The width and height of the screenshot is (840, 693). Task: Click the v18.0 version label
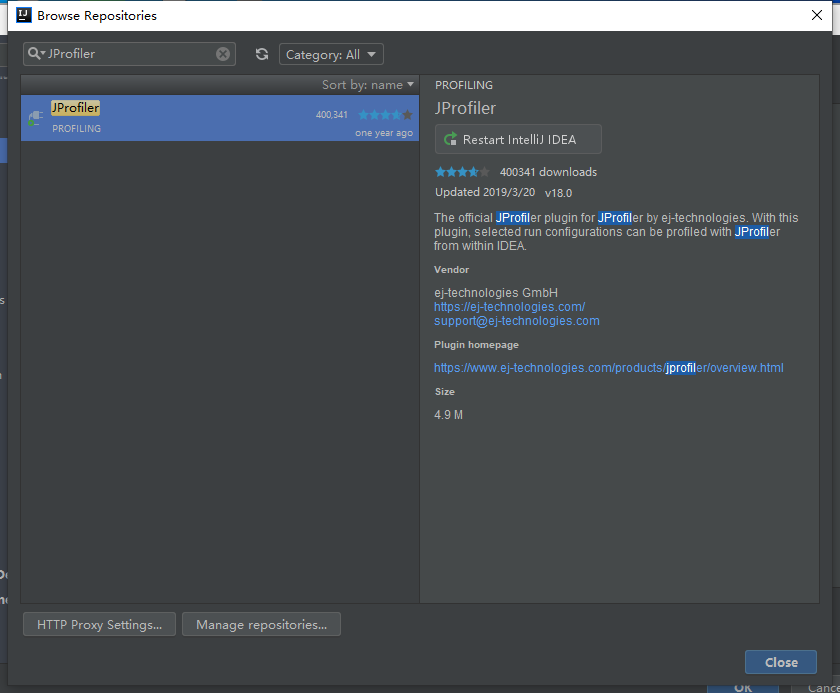tap(558, 193)
